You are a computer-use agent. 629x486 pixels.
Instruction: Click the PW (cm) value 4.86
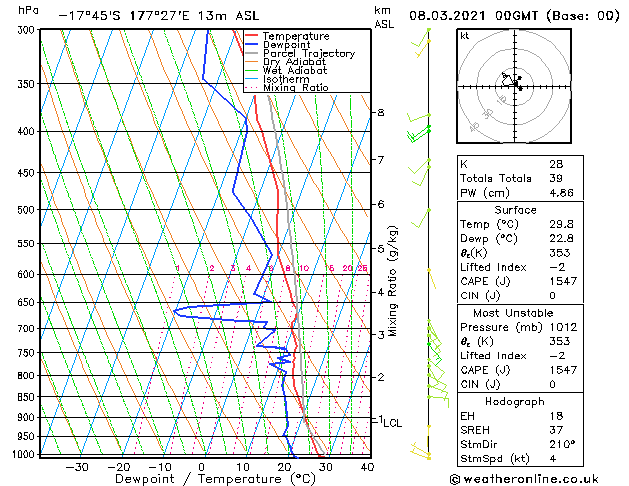click(x=561, y=193)
